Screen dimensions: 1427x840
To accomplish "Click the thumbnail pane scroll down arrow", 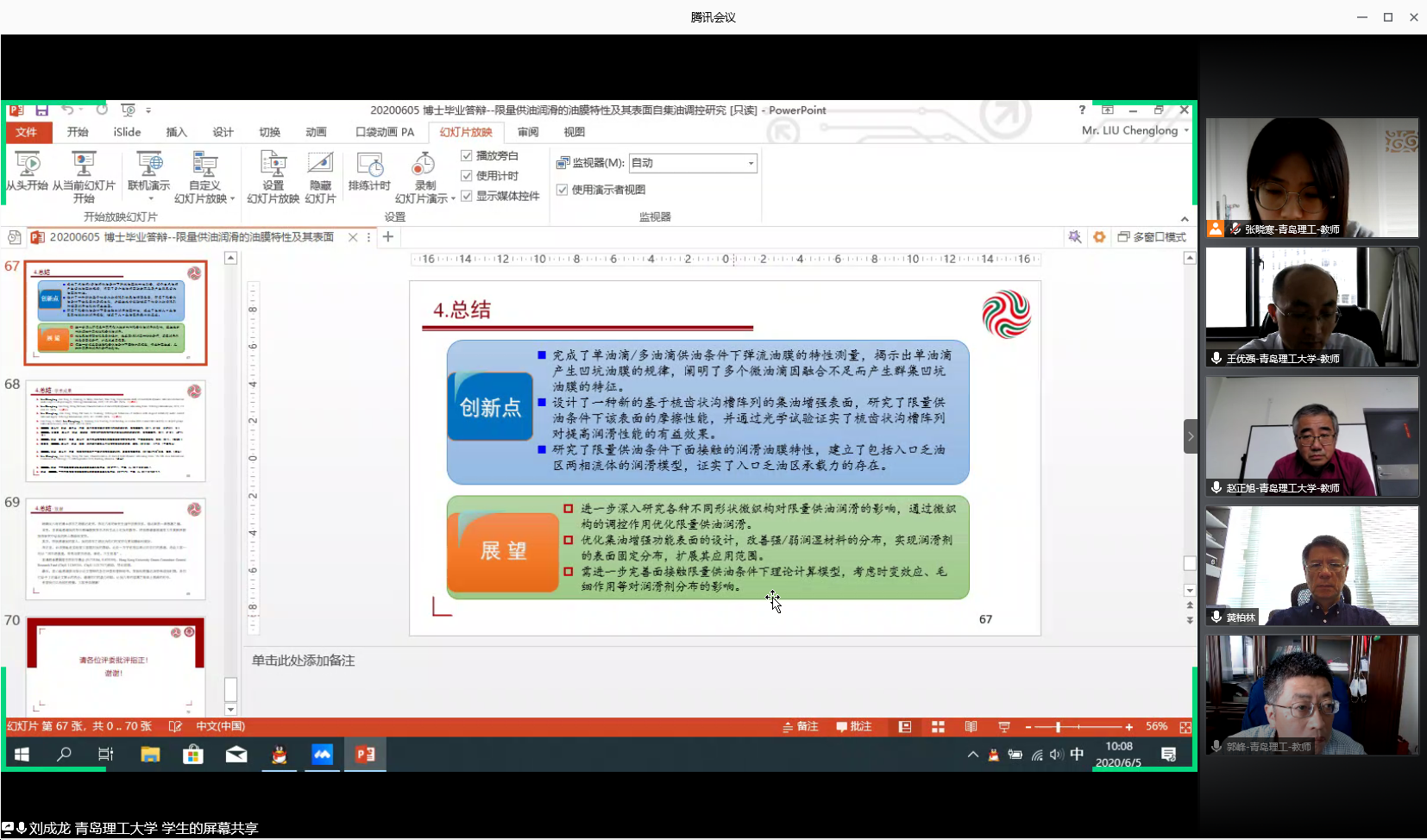I will coord(230,709).
